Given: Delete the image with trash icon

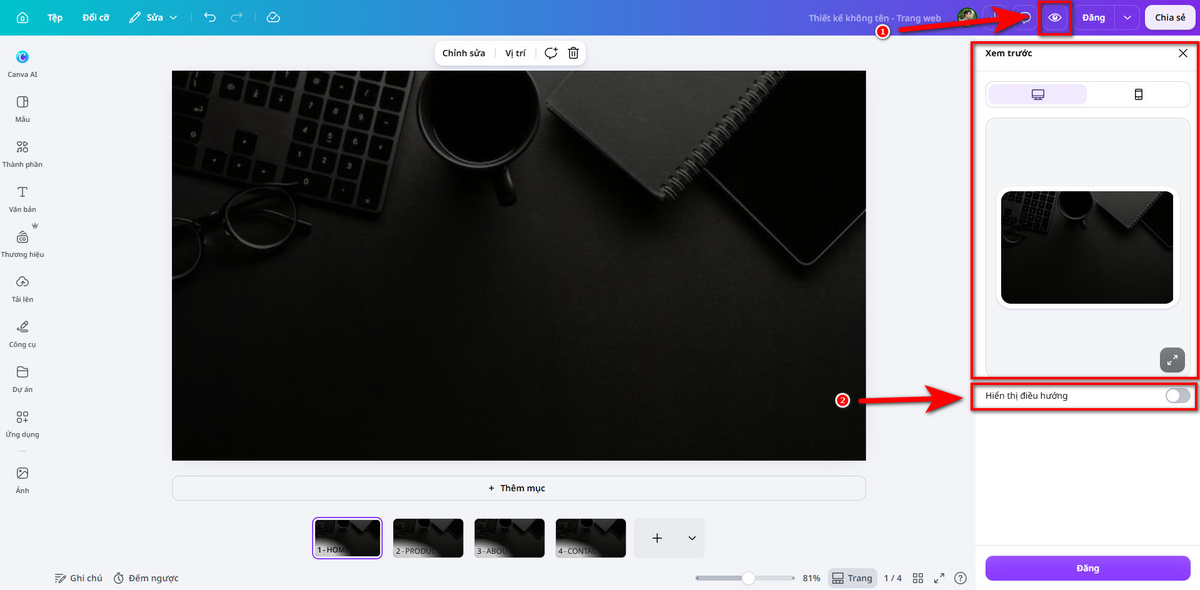Looking at the screenshot, I should [x=573, y=53].
